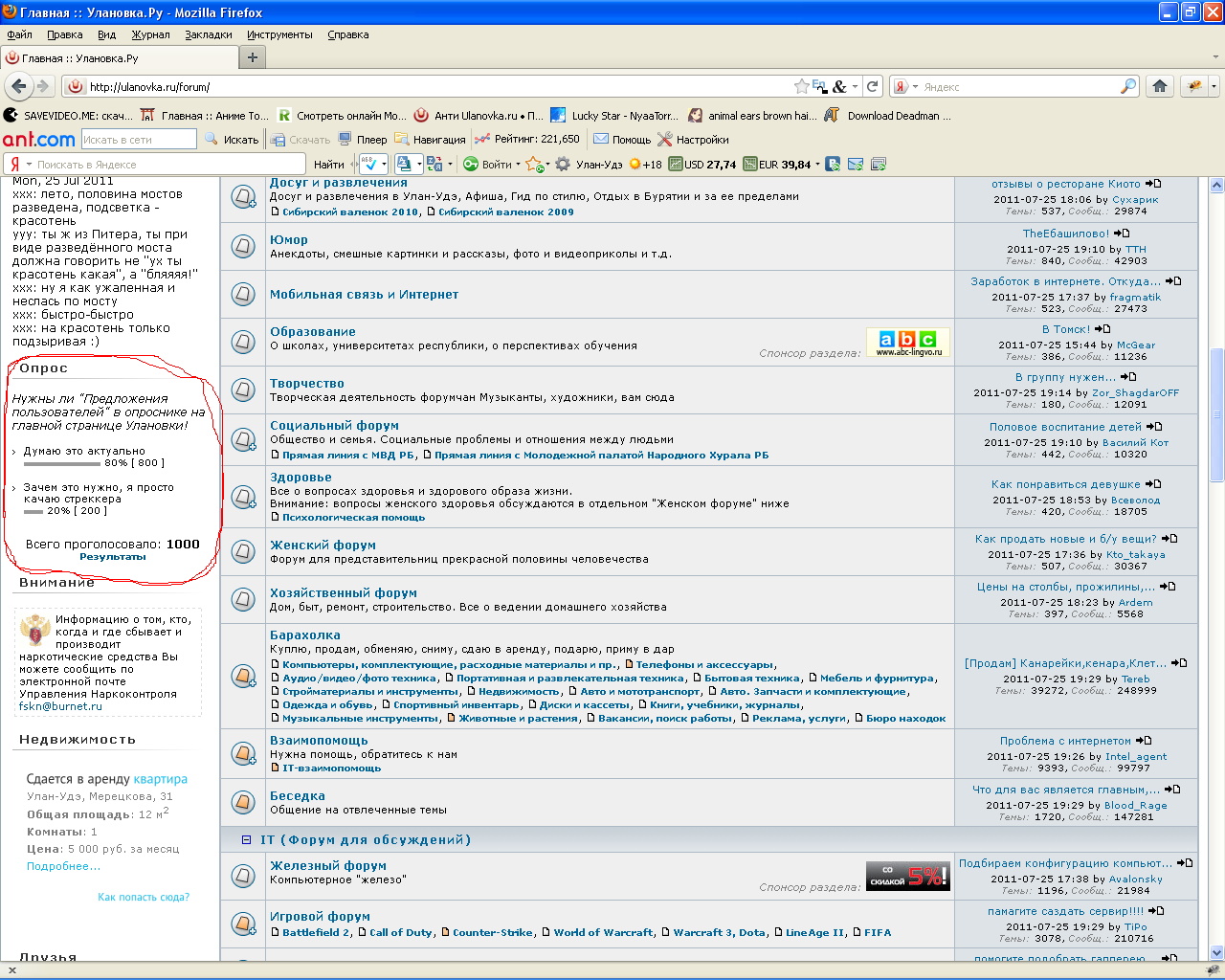Click the Результаты poll link
The width and height of the screenshot is (1225, 980).
113,557
